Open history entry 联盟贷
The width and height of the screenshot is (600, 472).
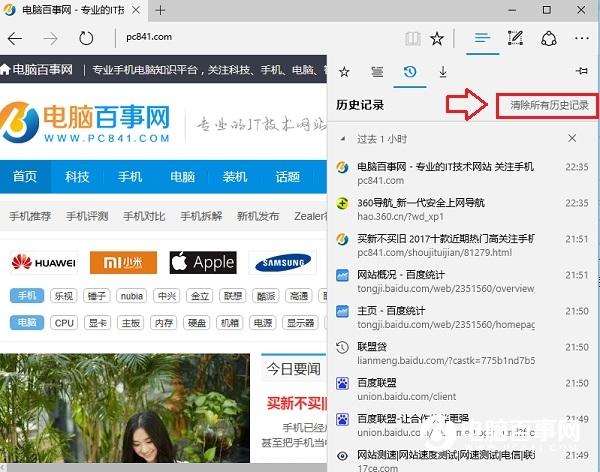(463, 353)
